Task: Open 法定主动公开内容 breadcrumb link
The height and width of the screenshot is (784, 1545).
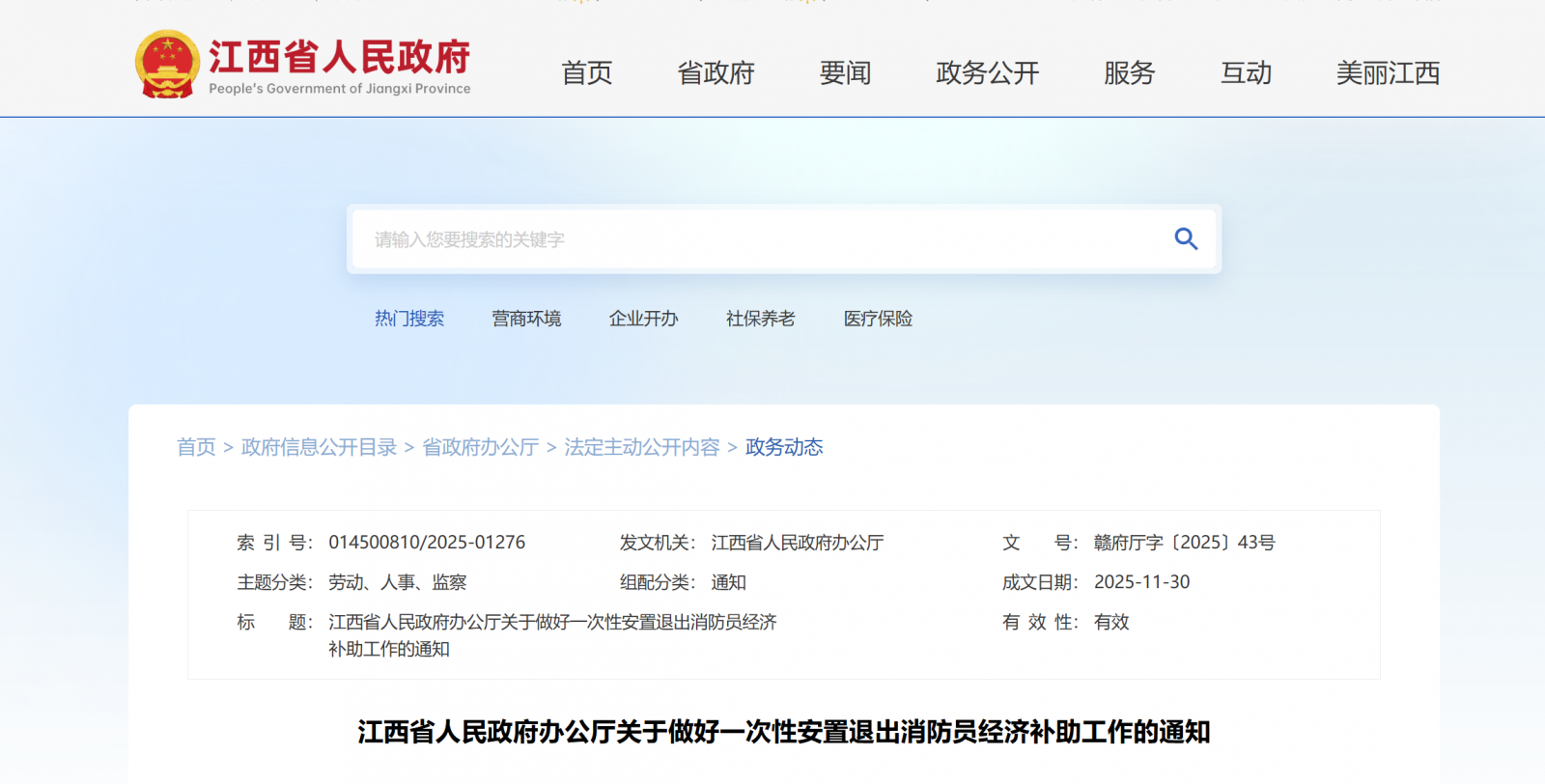Action: 642,447
